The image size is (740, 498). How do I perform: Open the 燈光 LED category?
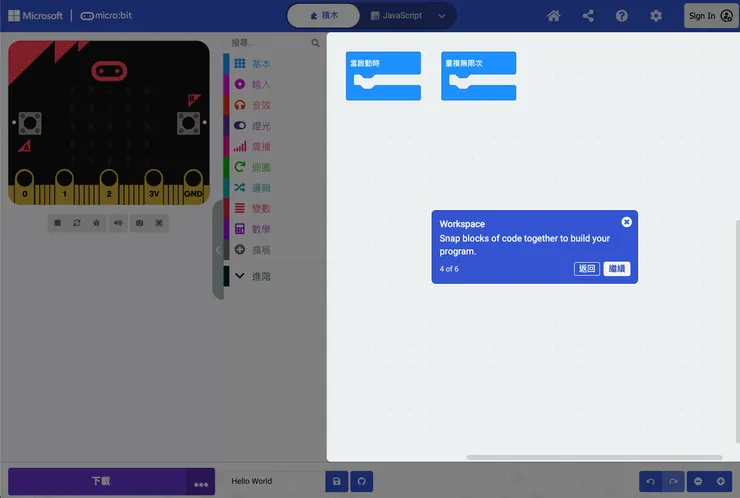pyautogui.click(x=274, y=126)
